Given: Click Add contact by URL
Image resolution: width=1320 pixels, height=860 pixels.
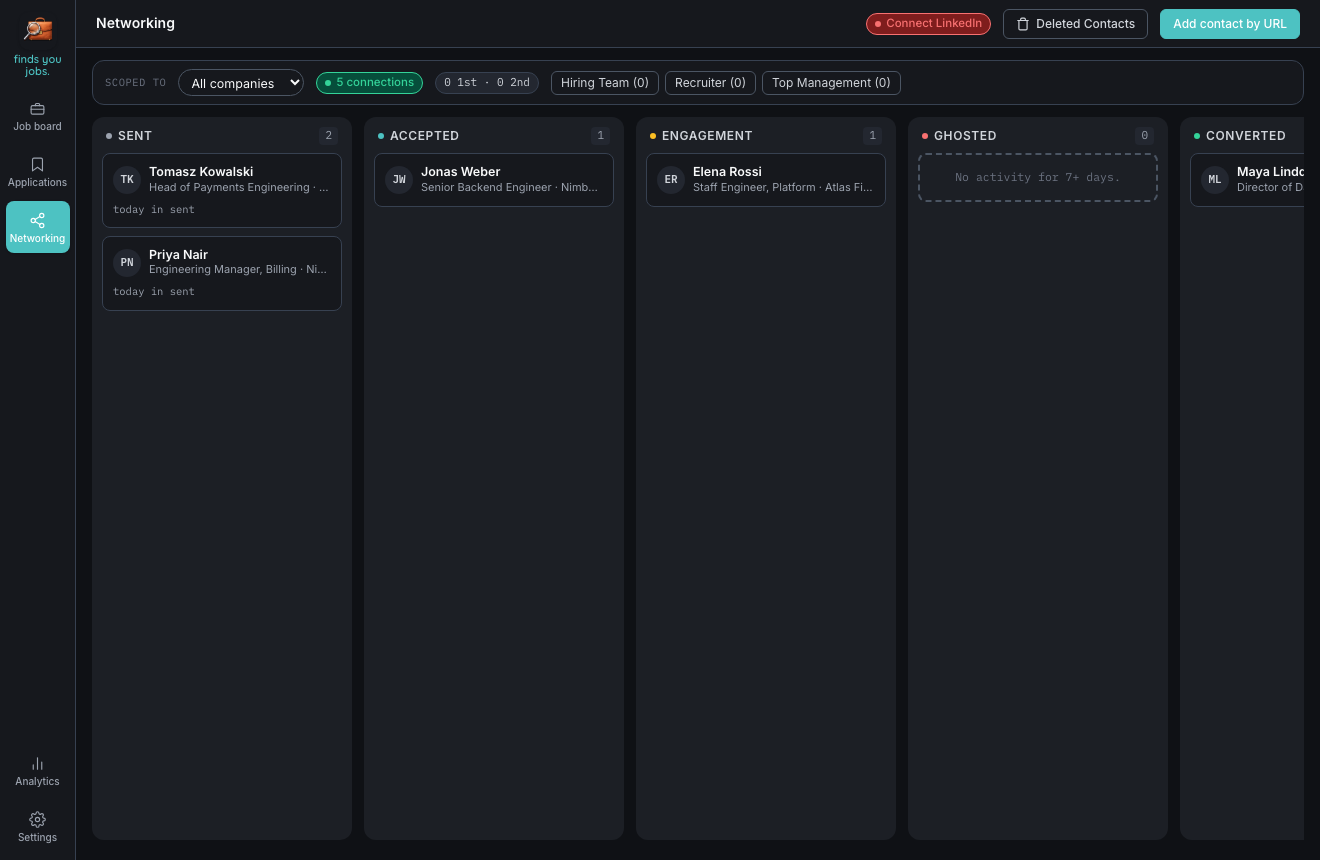Looking at the screenshot, I should coord(1230,24).
